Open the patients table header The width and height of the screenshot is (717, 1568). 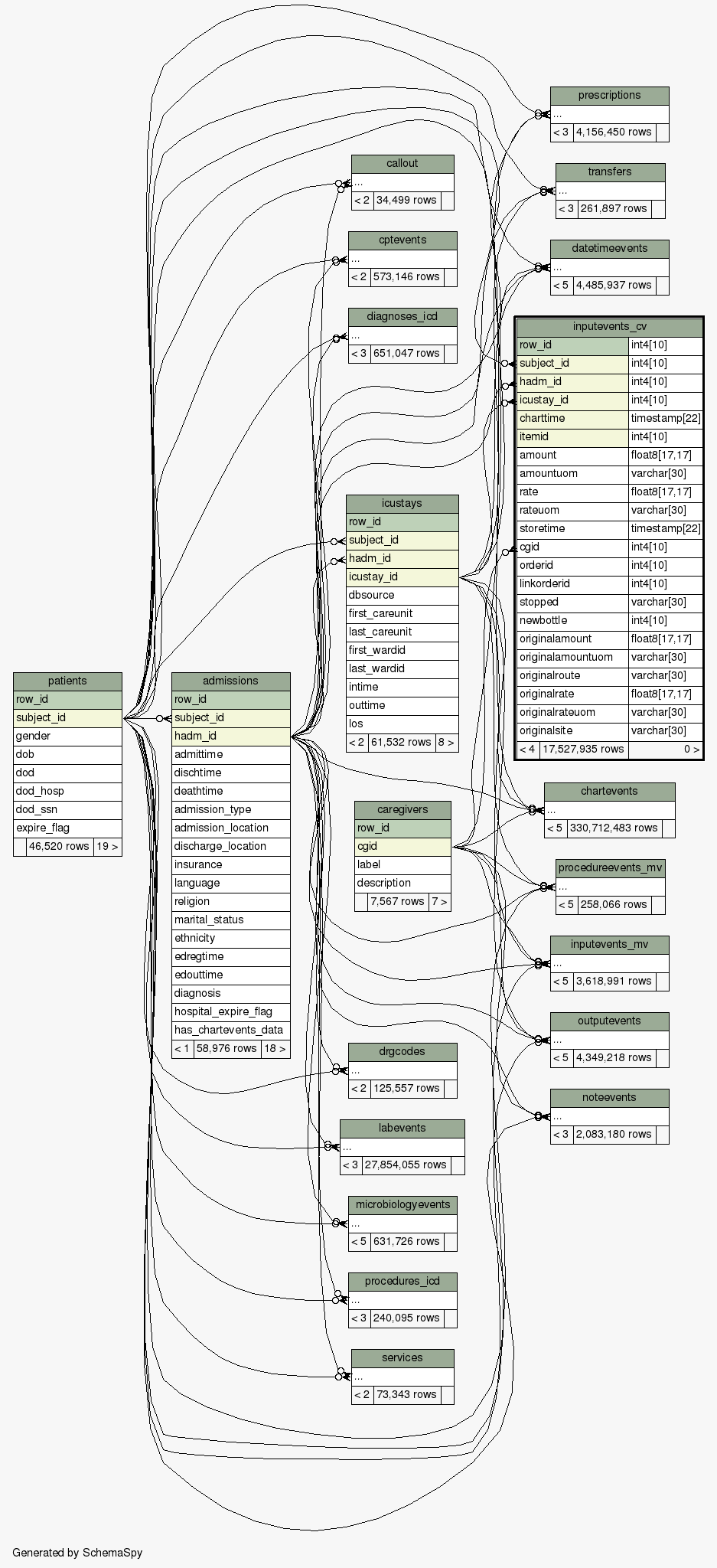pos(67,681)
